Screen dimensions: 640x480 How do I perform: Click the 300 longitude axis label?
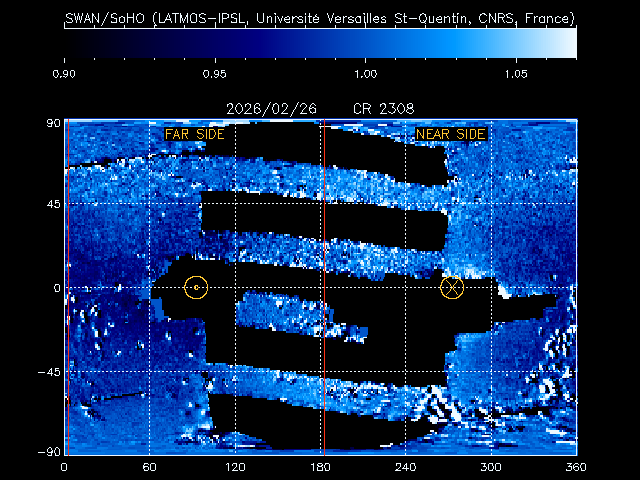coord(491,467)
